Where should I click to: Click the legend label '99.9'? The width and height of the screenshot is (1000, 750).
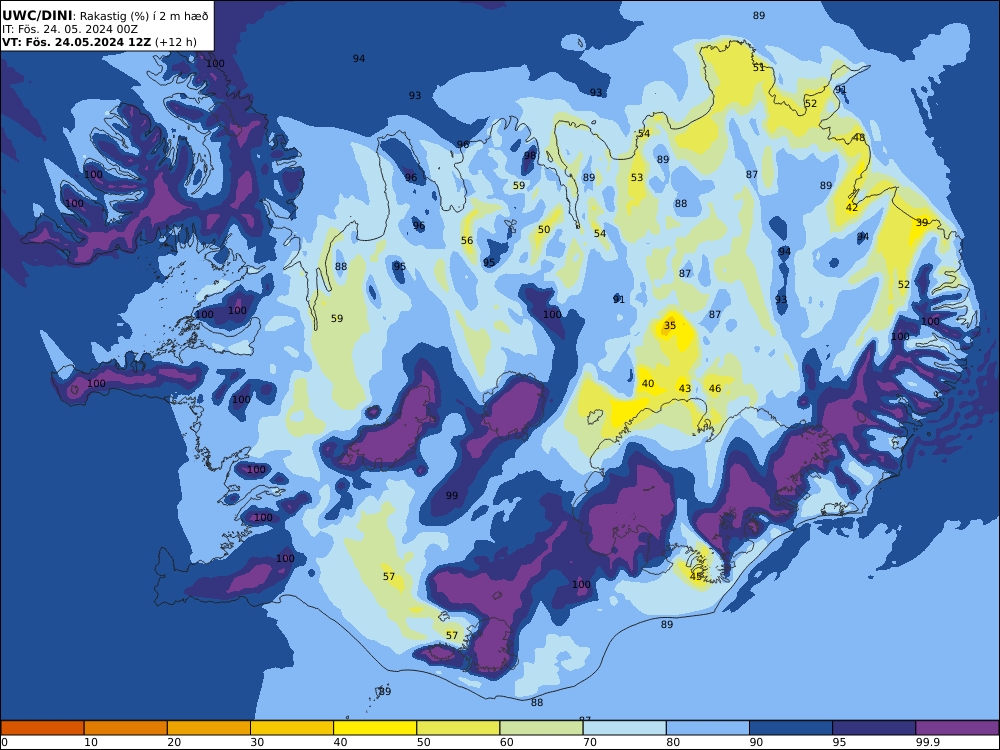click(x=927, y=742)
